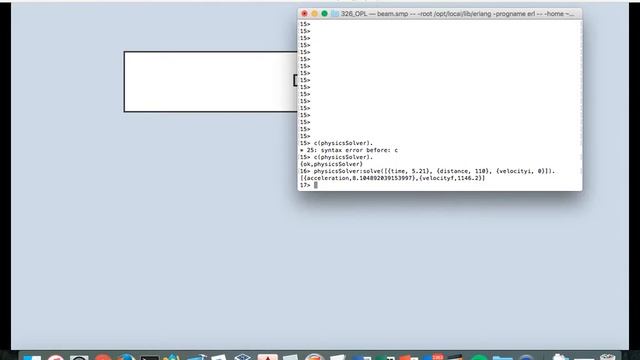Click the '16> physicsSolver:solve' command line
Image resolution: width=640 pixels, height=360 pixels.
click(x=427, y=171)
